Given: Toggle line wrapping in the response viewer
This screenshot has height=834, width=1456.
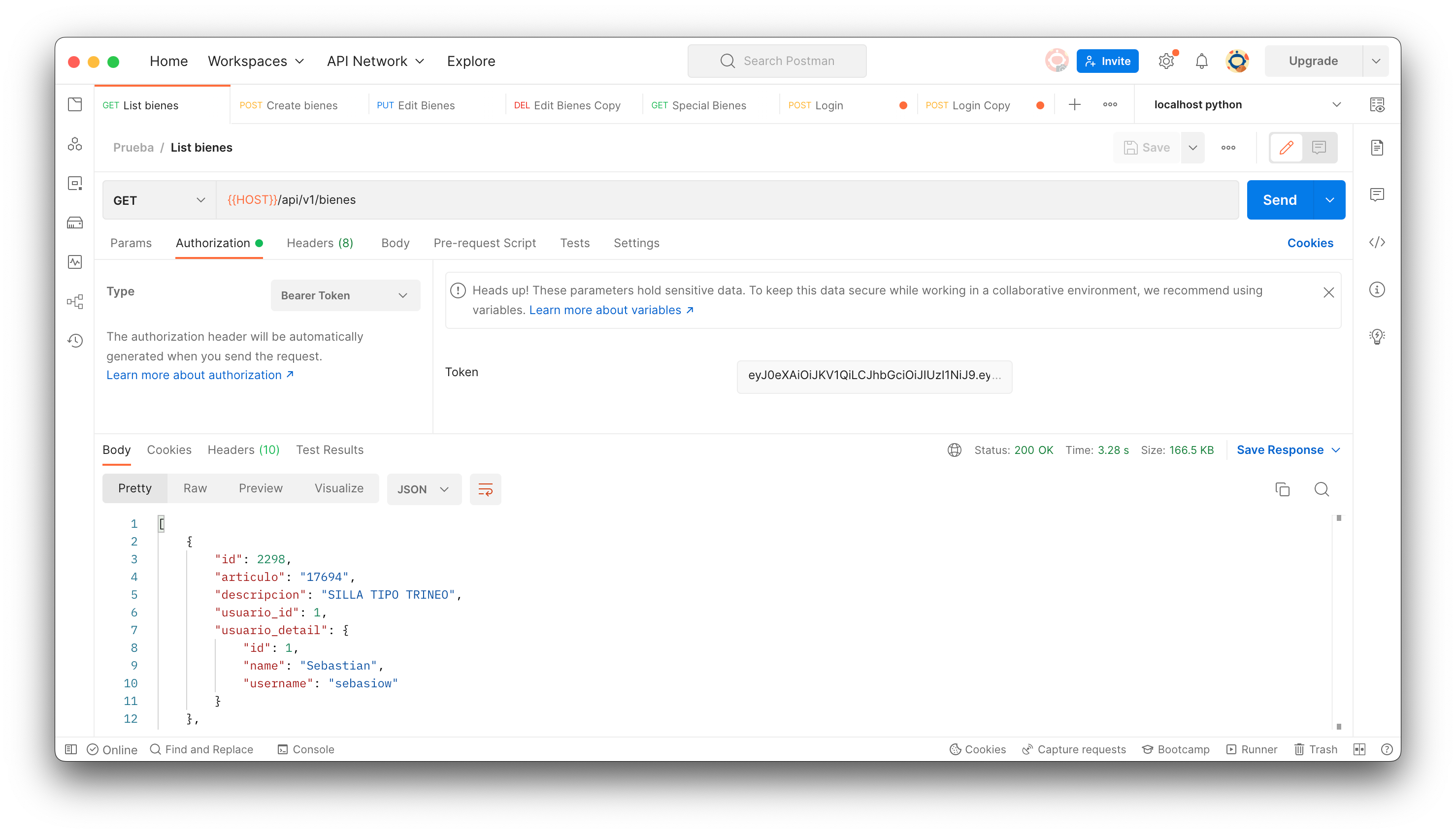Looking at the screenshot, I should click(485, 489).
